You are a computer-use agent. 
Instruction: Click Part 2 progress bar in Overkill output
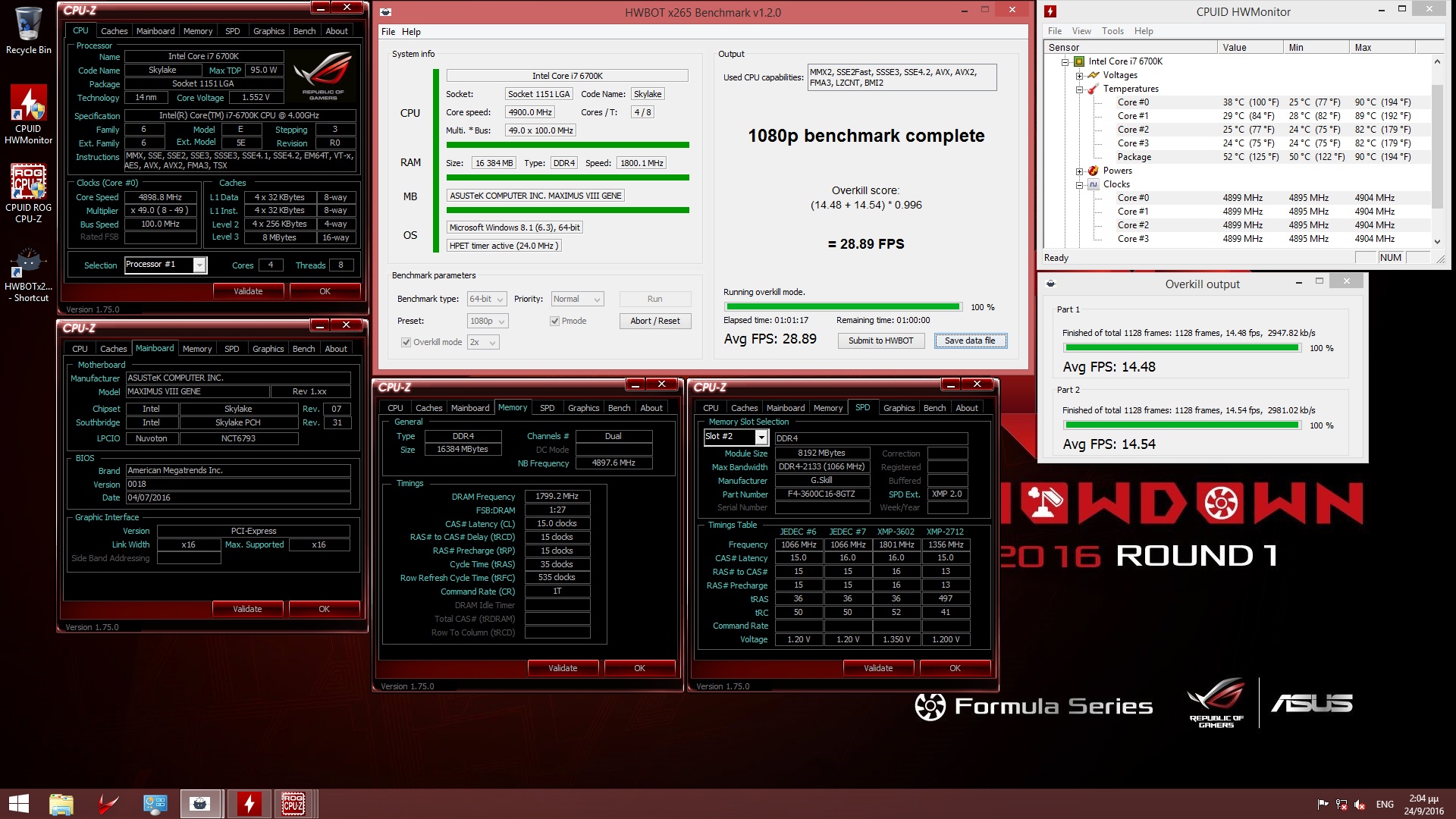click(x=1182, y=425)
